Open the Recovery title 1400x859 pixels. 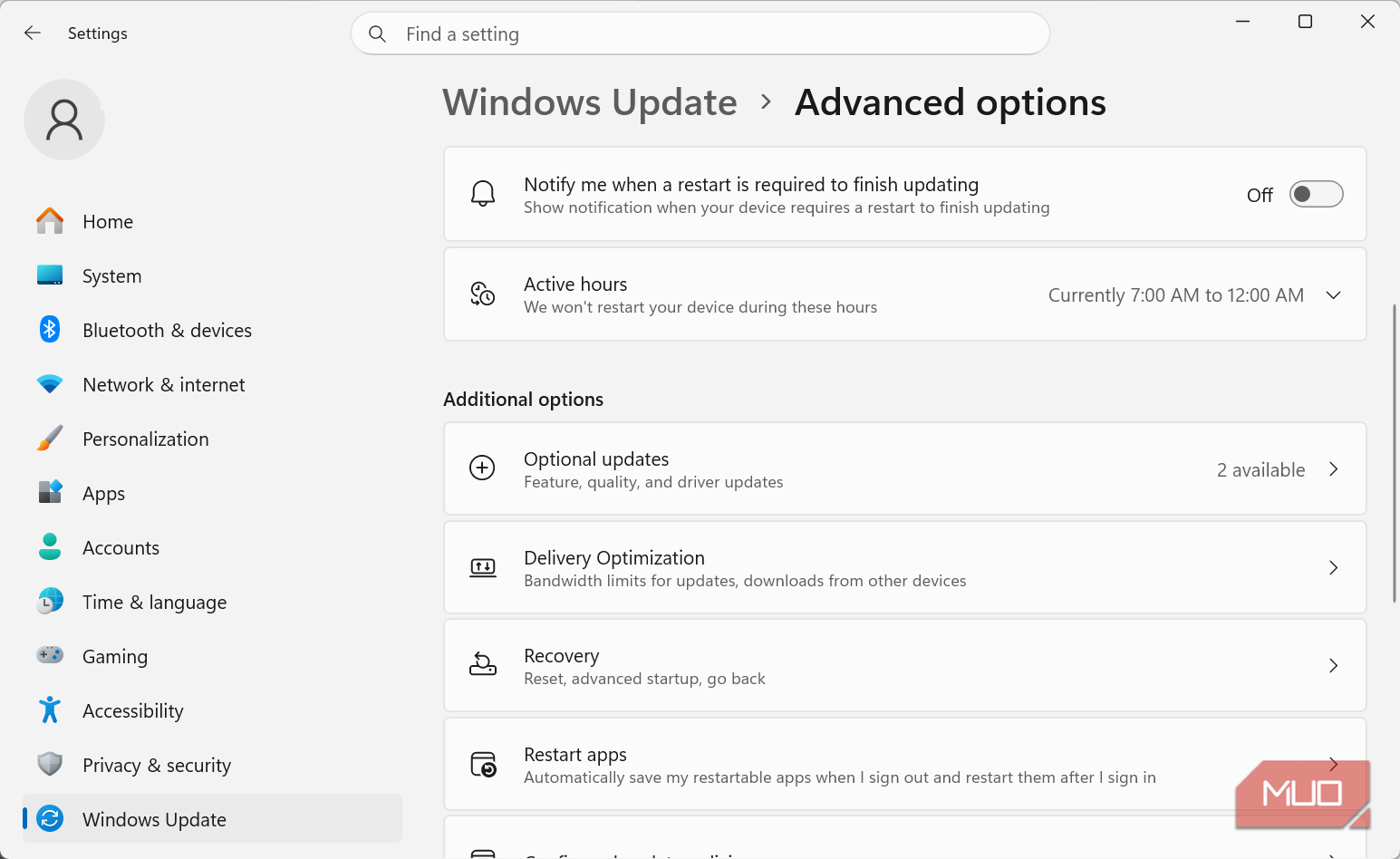[x=561, y=656]
